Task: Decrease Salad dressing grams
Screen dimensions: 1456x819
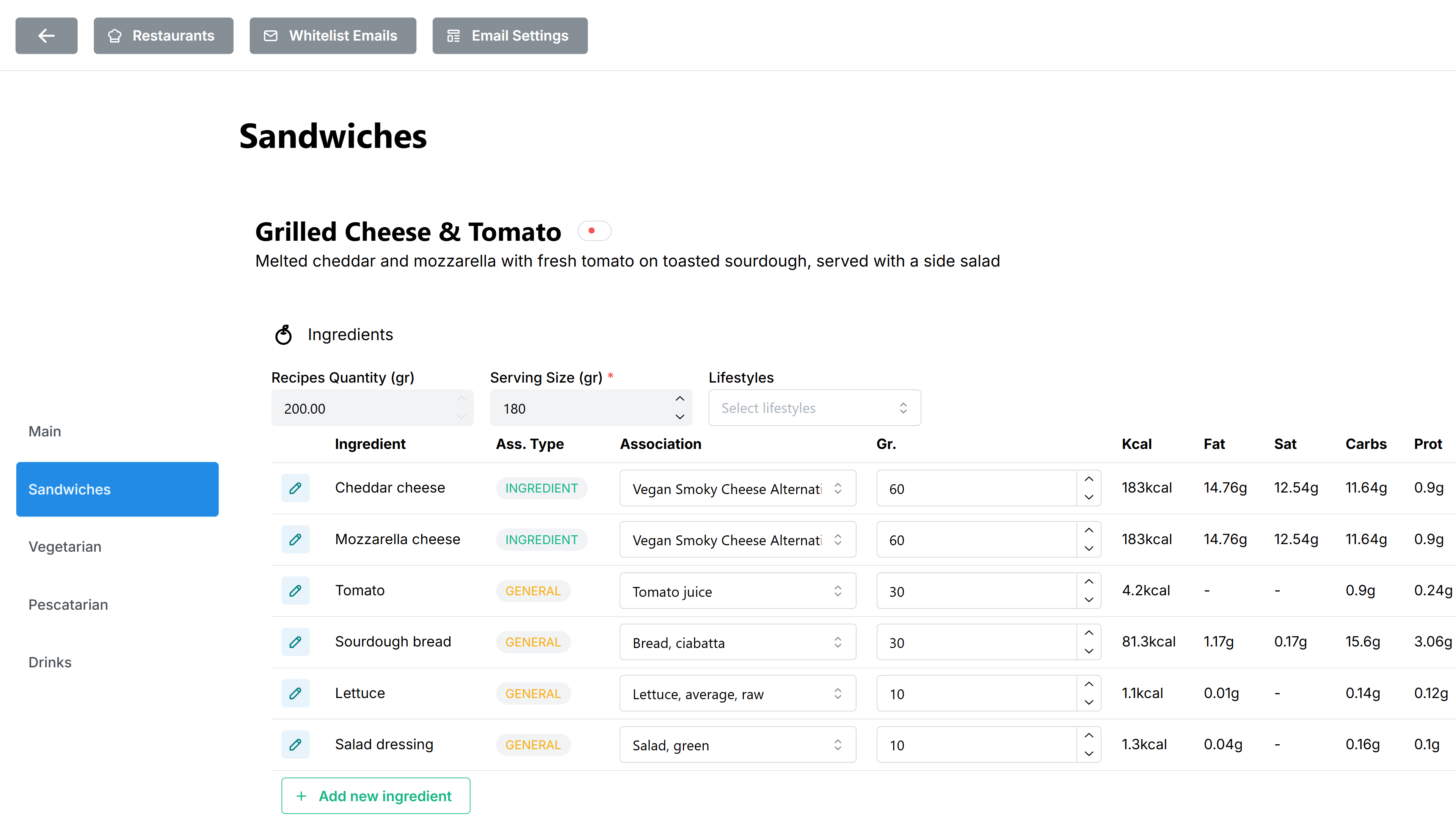Action: 1089,754
